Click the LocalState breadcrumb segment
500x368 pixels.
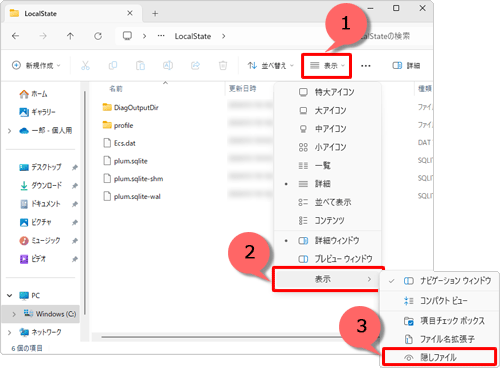[x=193, y=36]
